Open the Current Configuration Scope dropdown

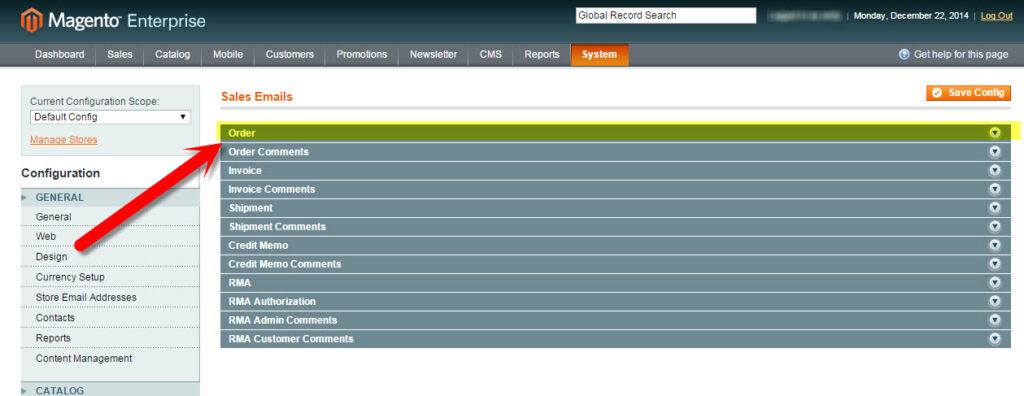pos(110,117)
